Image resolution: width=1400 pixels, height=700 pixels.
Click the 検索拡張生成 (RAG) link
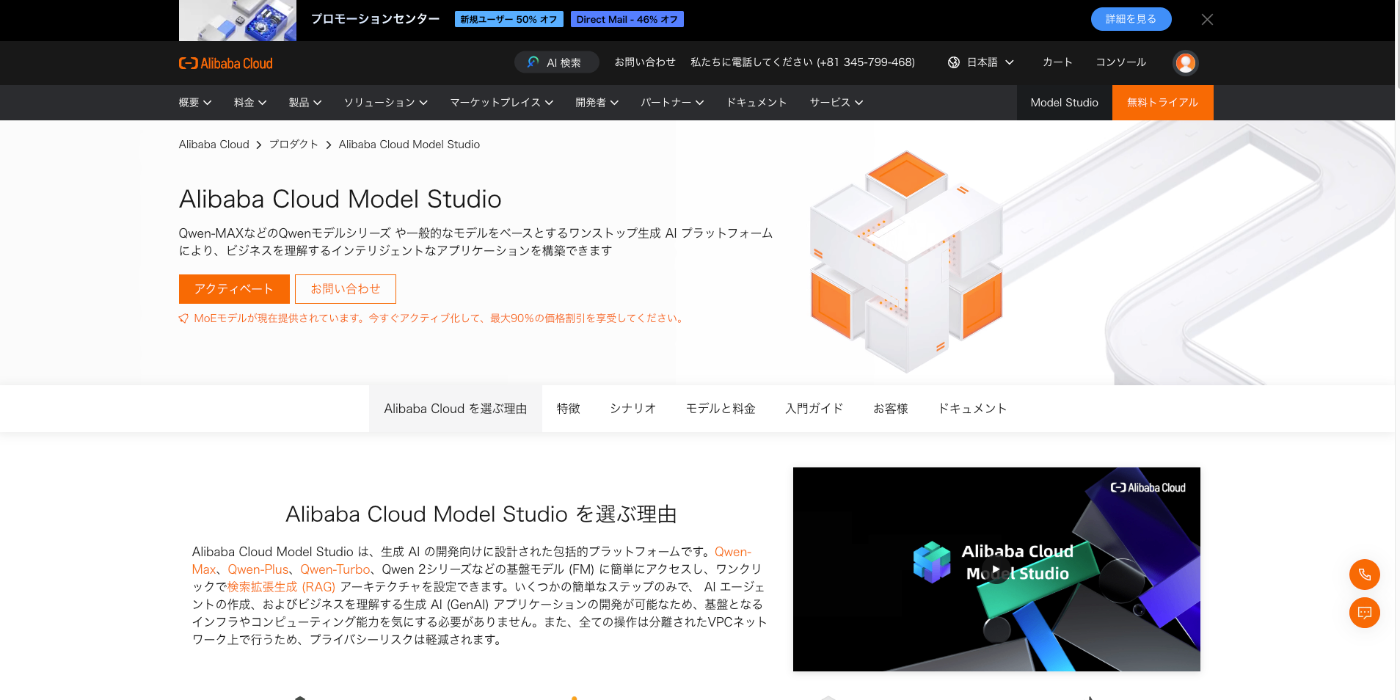(x=281, y=587)
